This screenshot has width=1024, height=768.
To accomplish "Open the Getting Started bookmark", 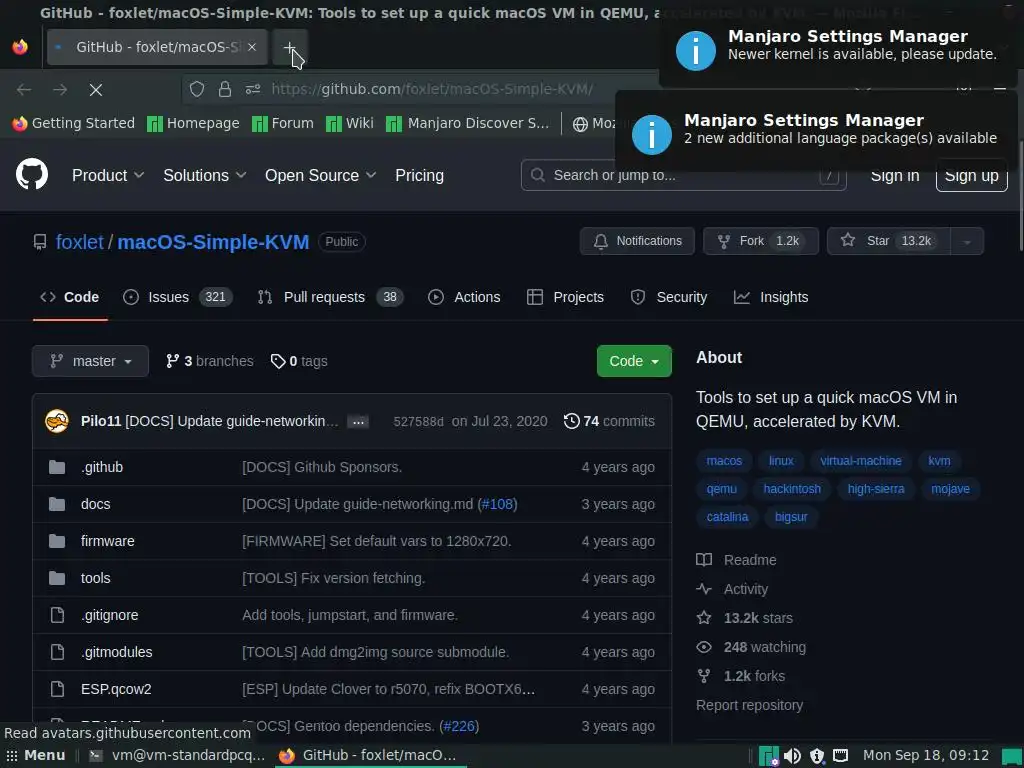I will coord(73,123).
